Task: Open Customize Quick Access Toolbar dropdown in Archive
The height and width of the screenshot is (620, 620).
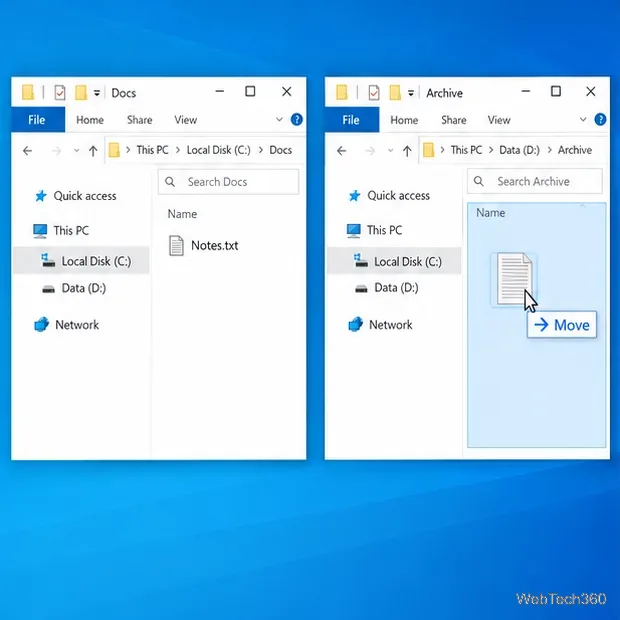Action: (411, 93)
